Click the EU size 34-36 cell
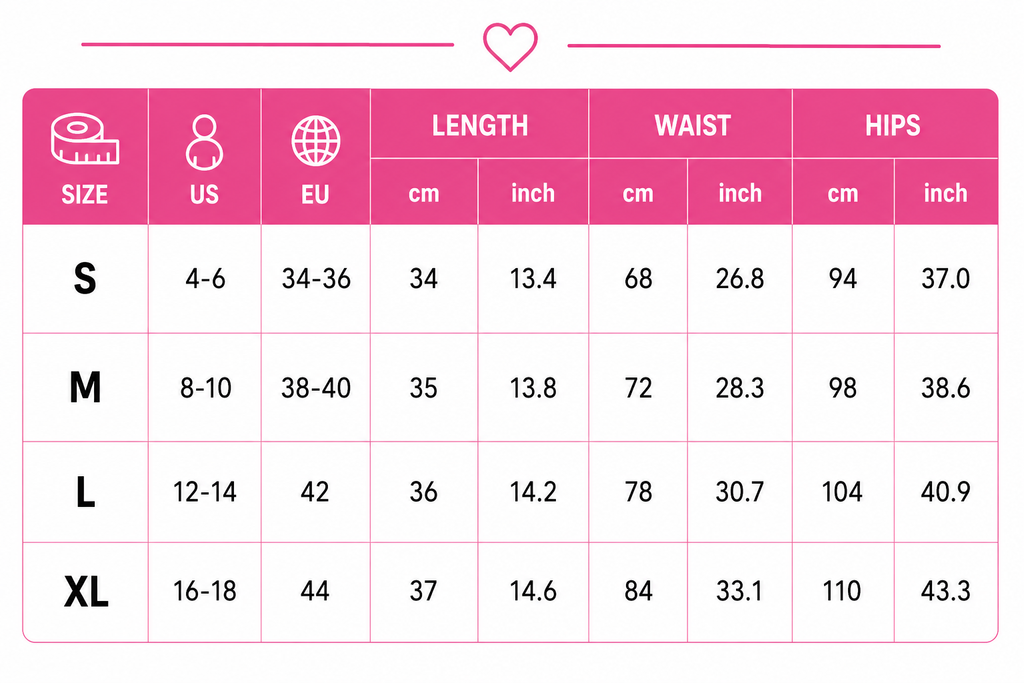 click(316, 279)
